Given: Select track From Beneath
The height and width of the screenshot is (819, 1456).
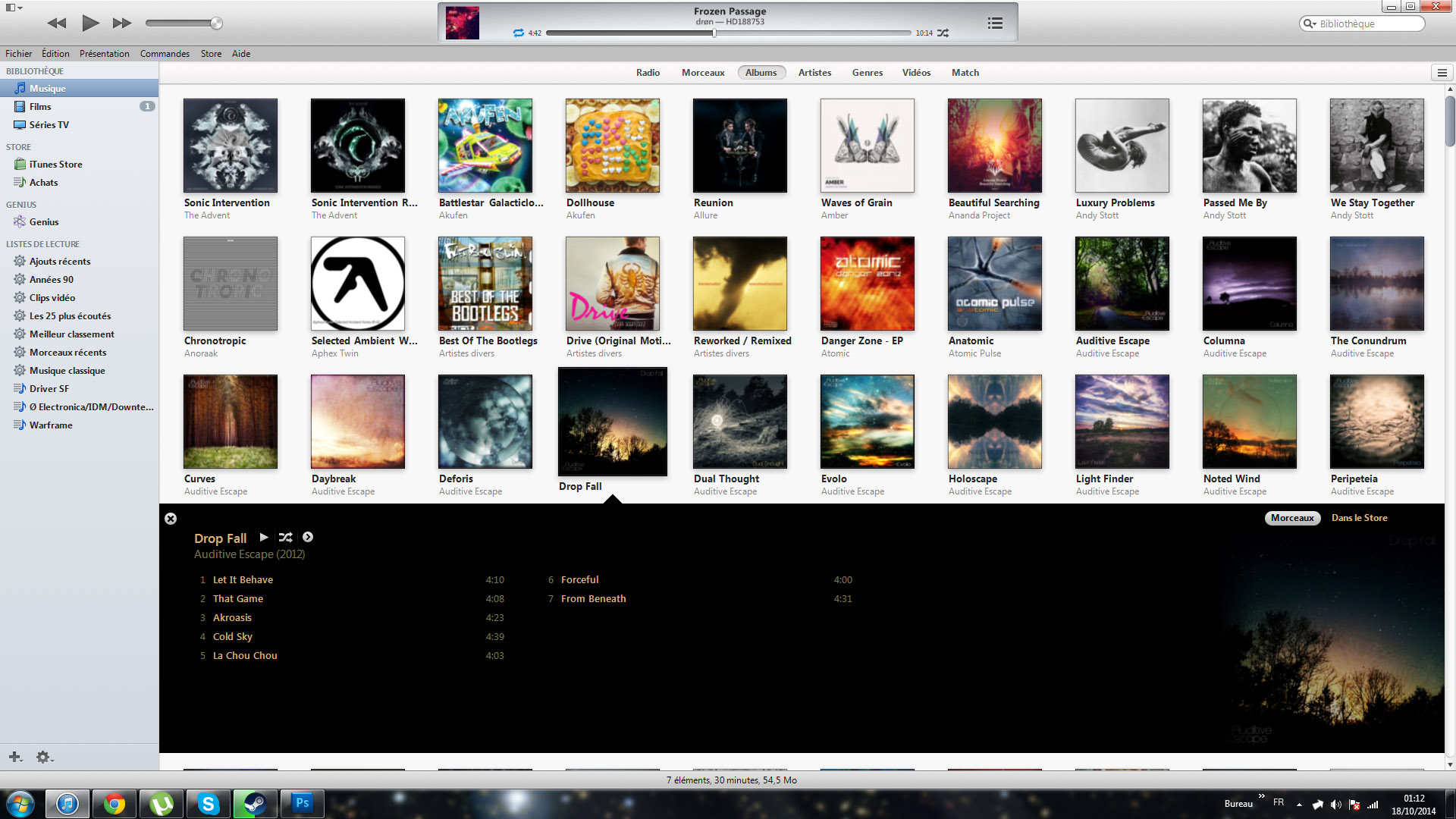Looking at the screenshot, I should 699,599.
